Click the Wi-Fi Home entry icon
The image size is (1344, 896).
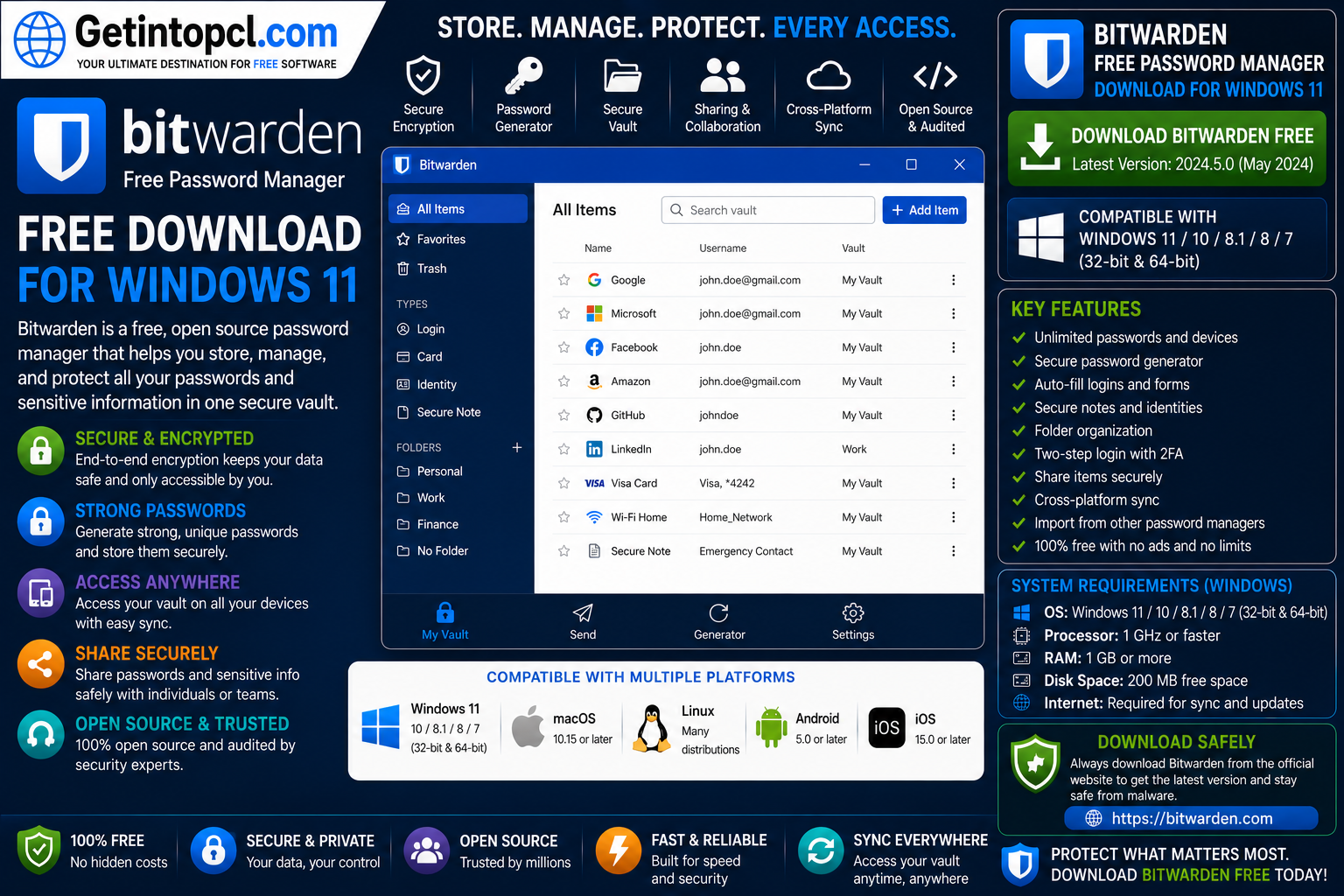594,517
